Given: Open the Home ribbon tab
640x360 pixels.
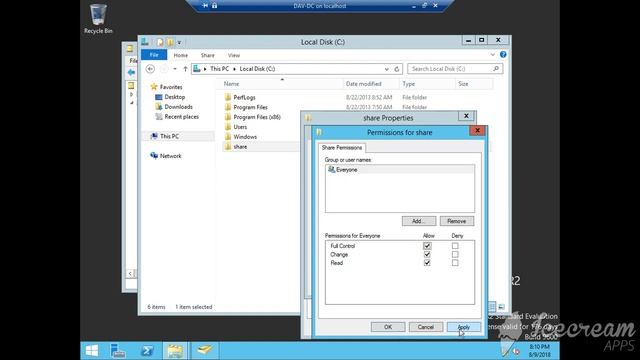Looking at the screenshot, I should 180,55.
